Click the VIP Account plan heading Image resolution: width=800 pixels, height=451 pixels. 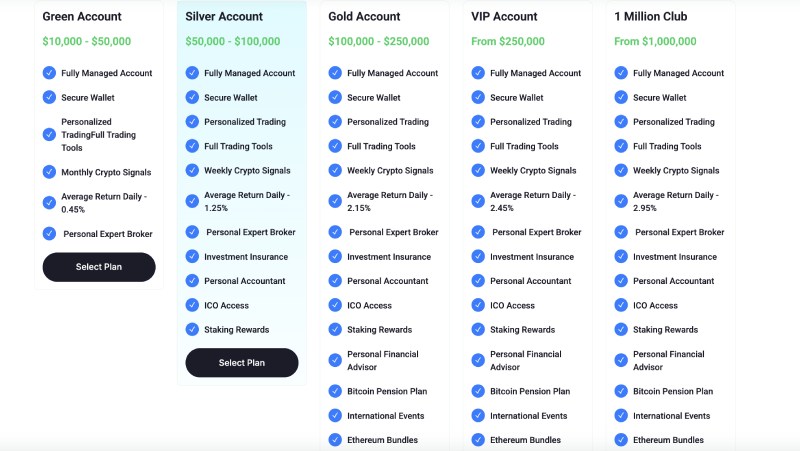[504, 17]
